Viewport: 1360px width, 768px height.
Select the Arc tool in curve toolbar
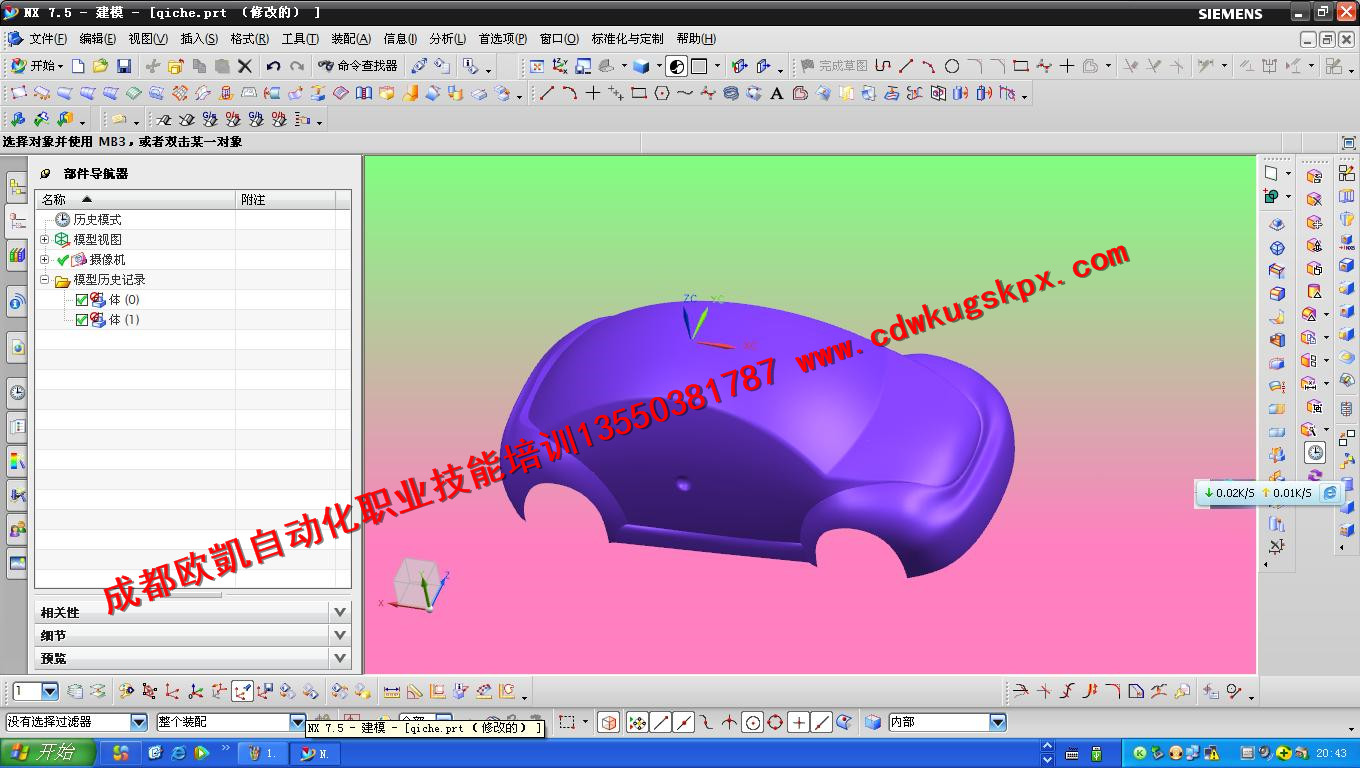[x=569, y=93]
